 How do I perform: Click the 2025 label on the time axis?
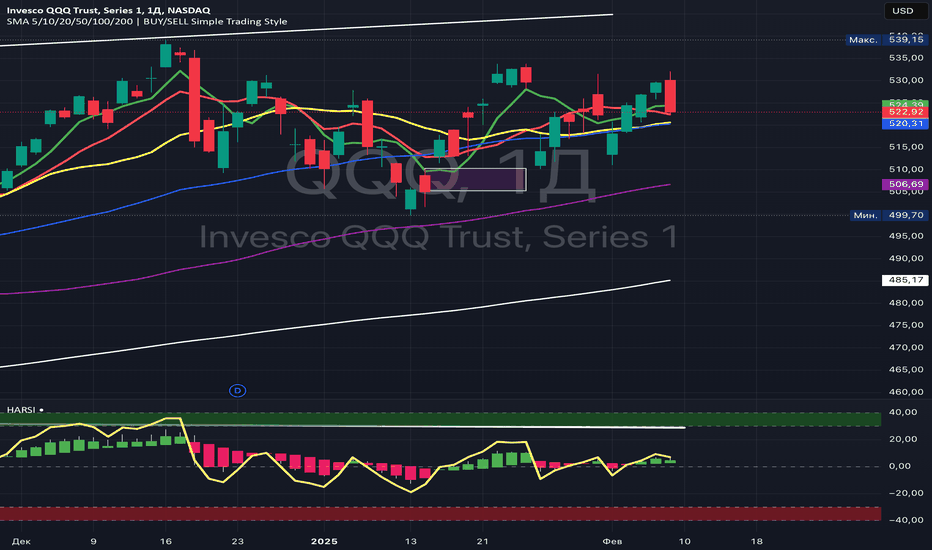point(325,539)
